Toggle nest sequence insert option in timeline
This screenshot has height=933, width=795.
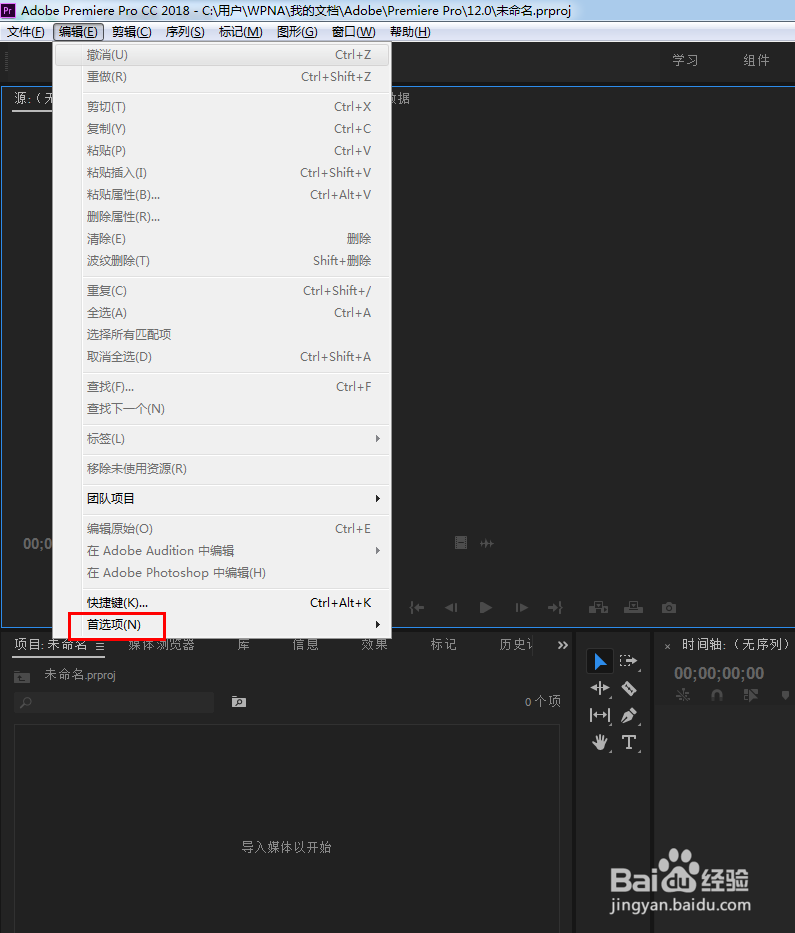point(683,695)
